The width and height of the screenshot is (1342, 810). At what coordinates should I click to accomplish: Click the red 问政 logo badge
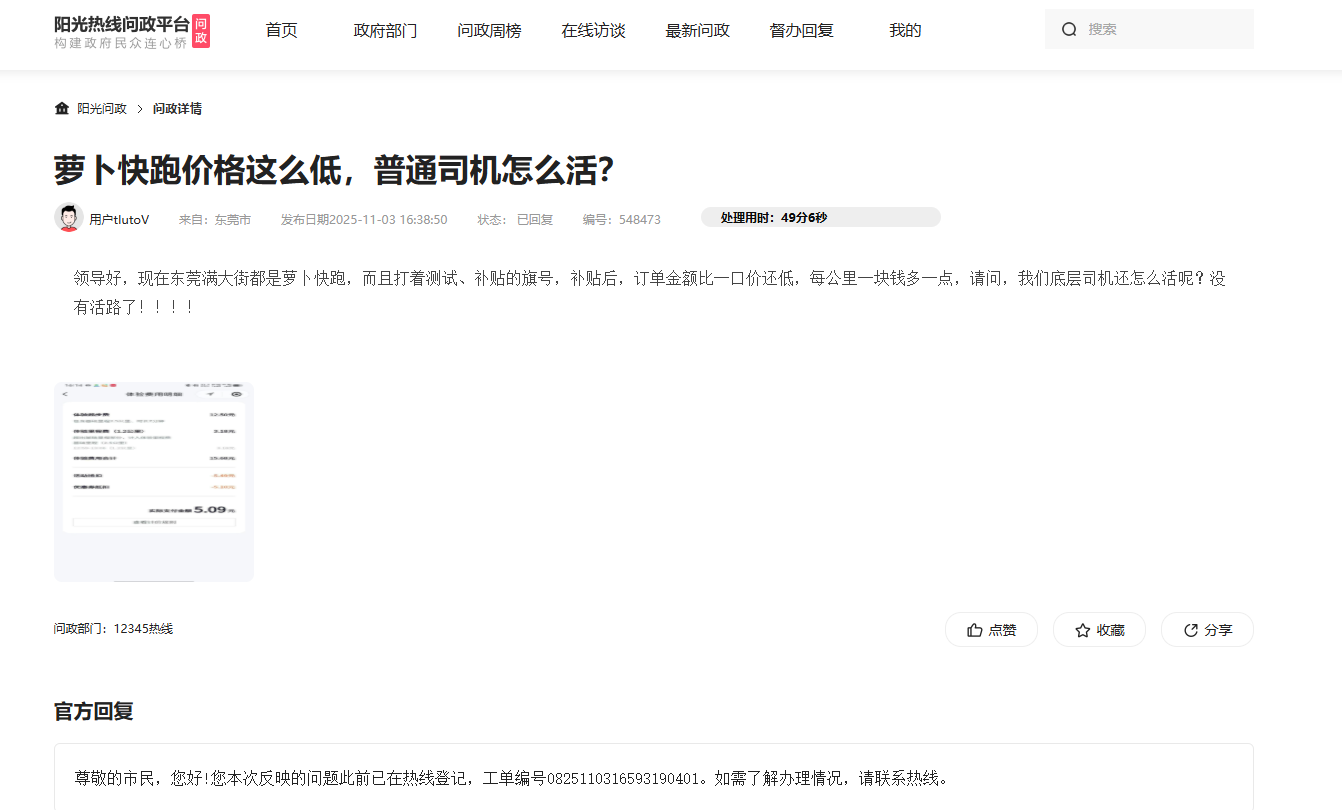[x=201, y=31]
